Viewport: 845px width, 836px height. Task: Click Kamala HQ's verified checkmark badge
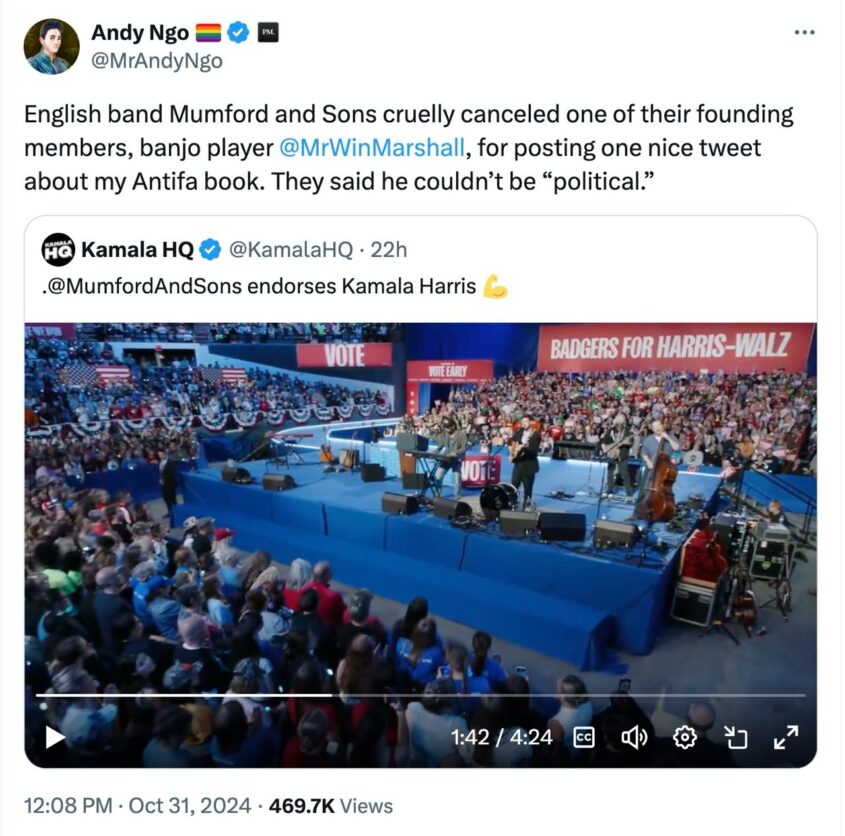click(x=210, y=250)
